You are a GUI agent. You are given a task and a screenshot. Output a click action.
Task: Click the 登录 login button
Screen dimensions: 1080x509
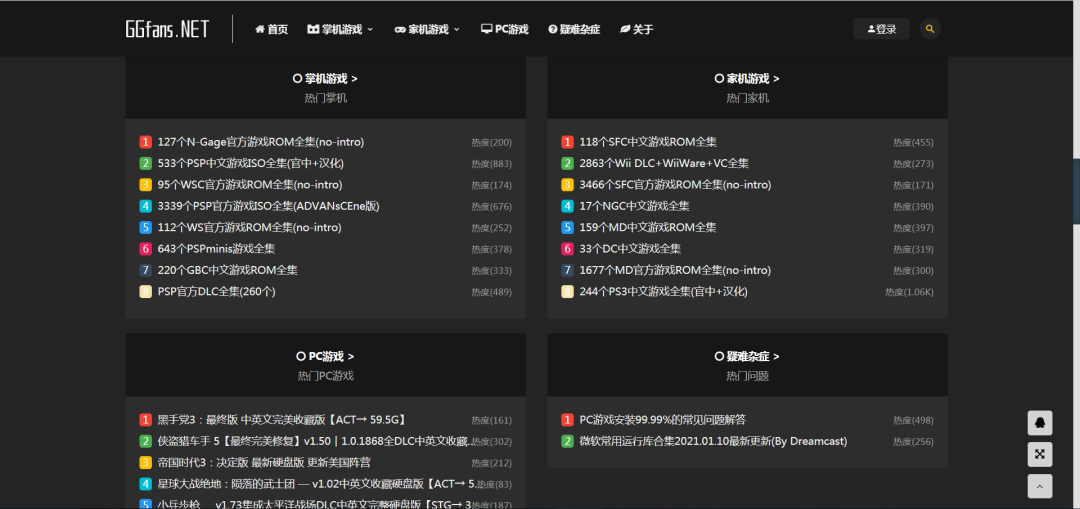(881, 29)
